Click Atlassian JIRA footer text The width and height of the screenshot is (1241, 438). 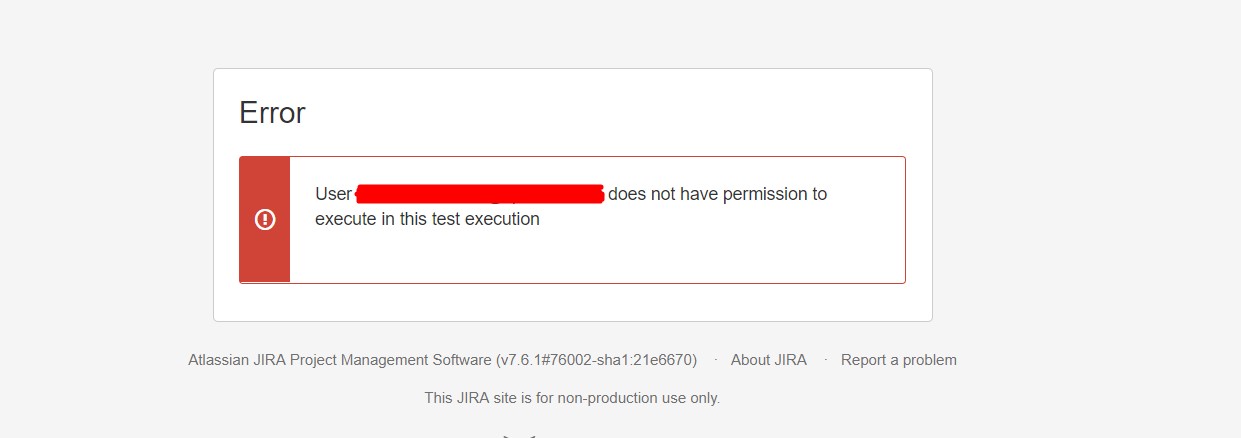pyautogui.click(x=237, y=360)
